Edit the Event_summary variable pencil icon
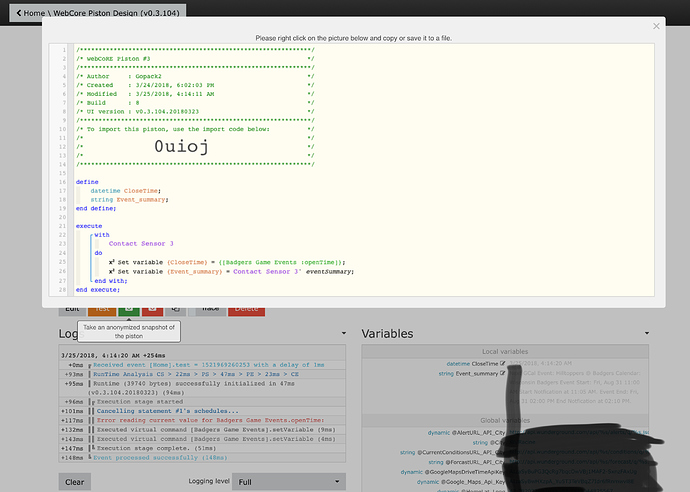Screen dimensions: 690x492 [x=503, y=373]
